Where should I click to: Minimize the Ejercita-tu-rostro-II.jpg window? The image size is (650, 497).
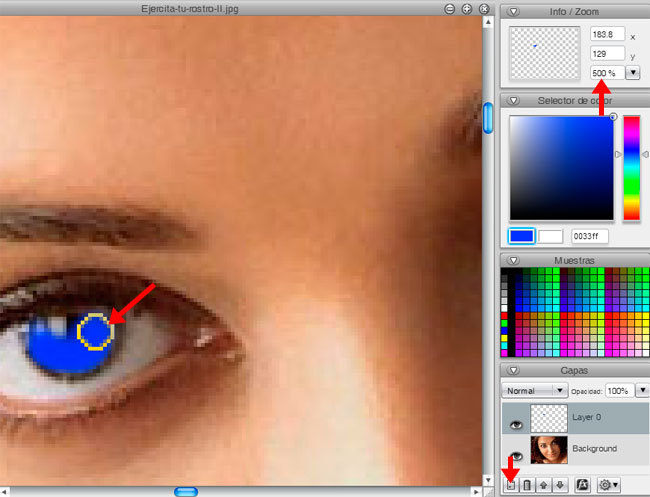coord(449,9)
